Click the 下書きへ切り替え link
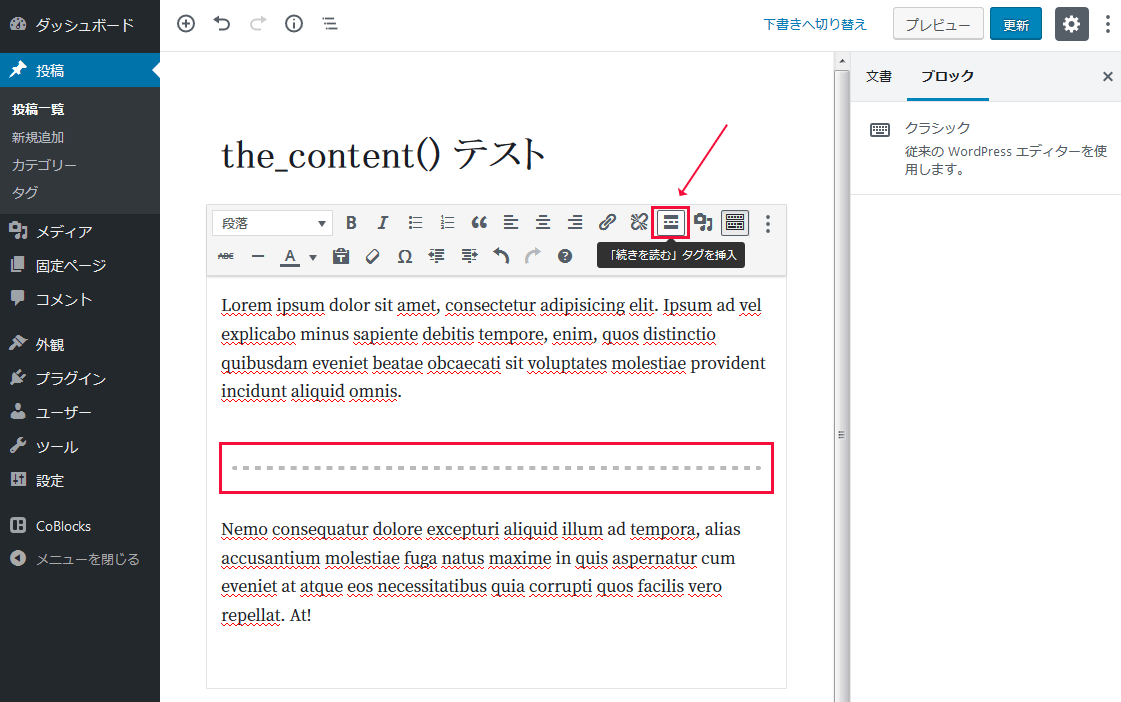Viewport: 1121px width, 702px height. pyautogui.click(x=814, y=24)
